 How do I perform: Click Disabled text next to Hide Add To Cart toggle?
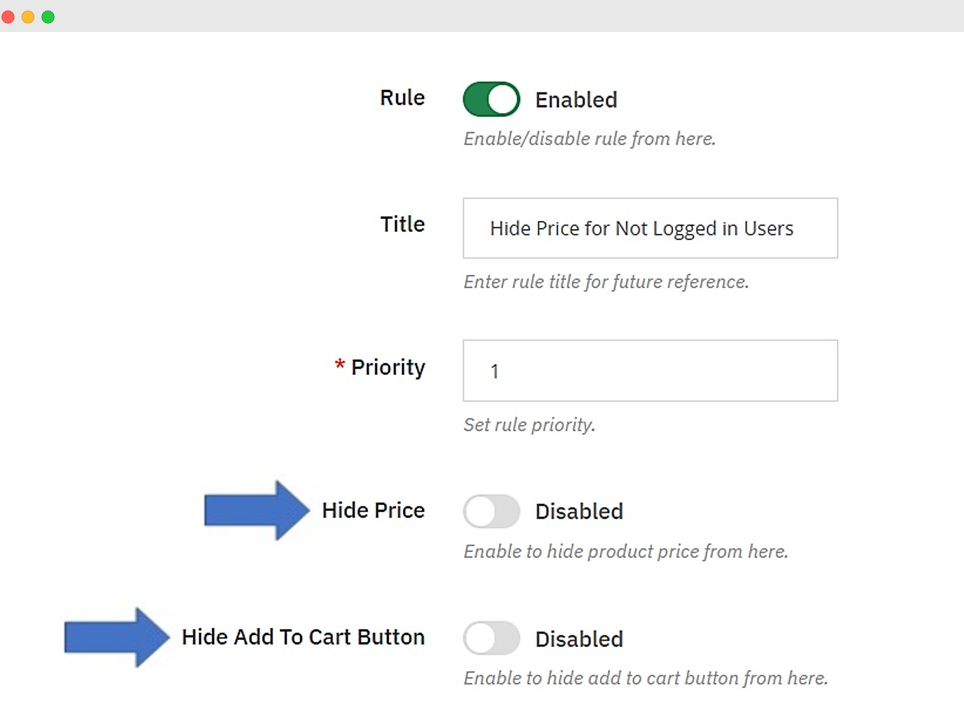point(579,639)
